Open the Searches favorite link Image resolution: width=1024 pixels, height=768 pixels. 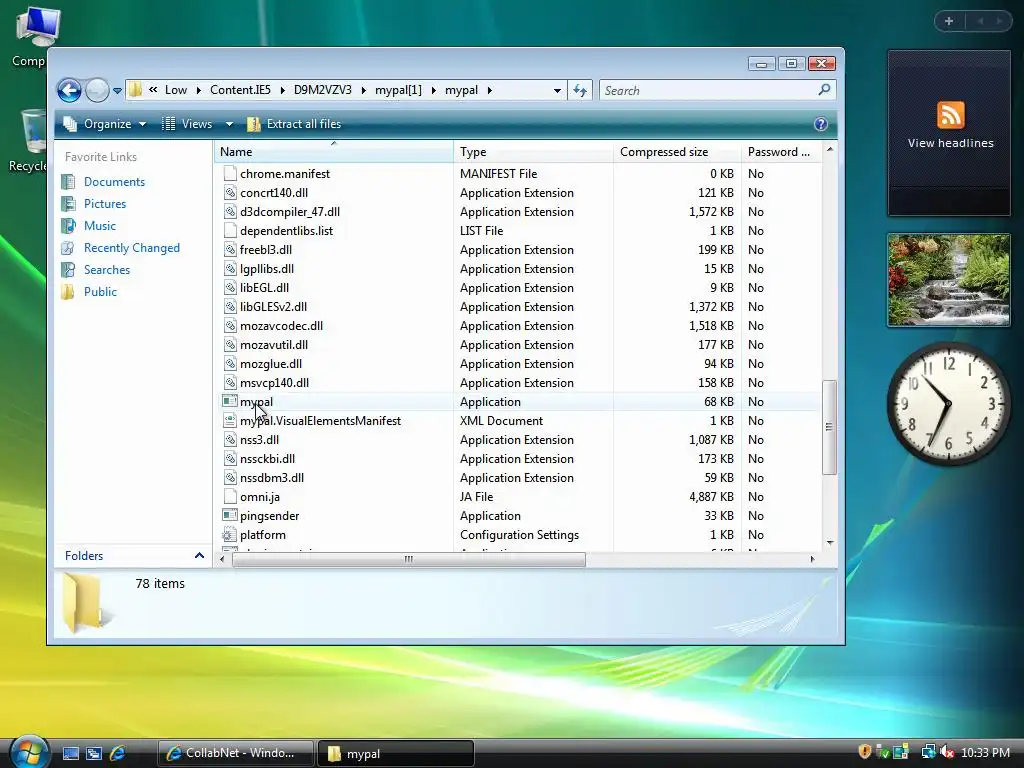tap(106, 270)
